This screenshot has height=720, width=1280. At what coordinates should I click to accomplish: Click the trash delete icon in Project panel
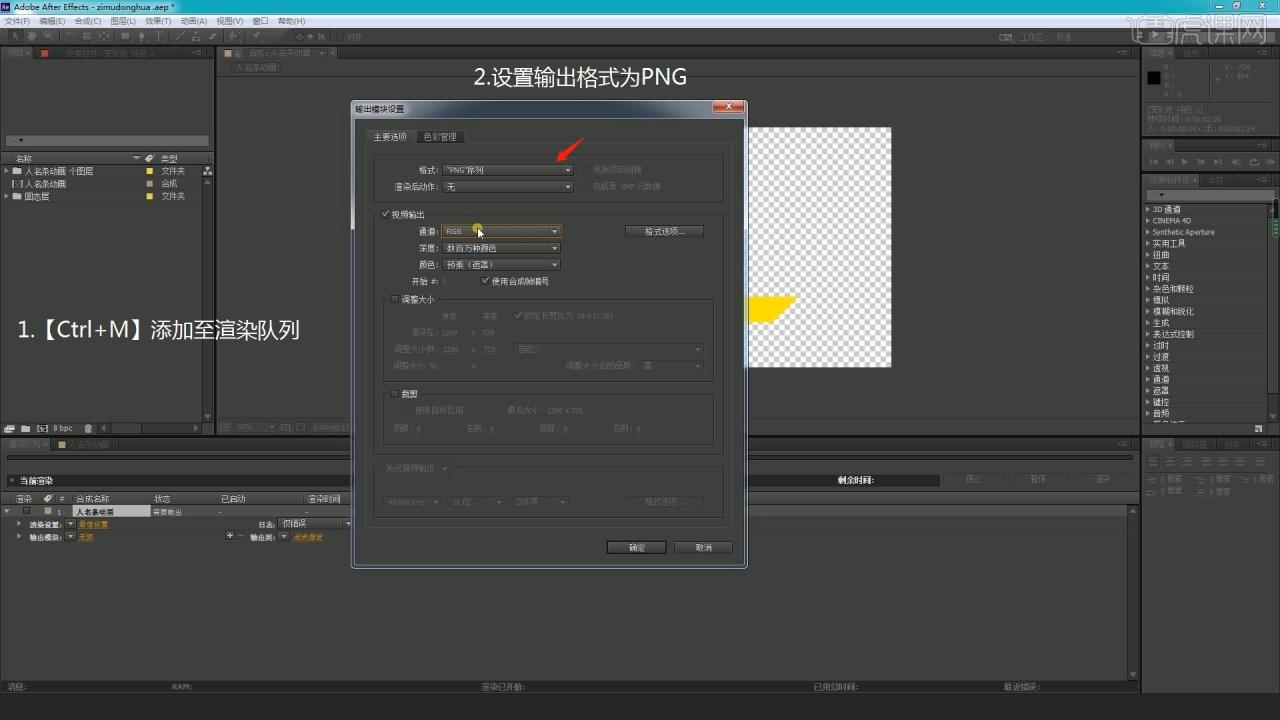tap(88, 428)
